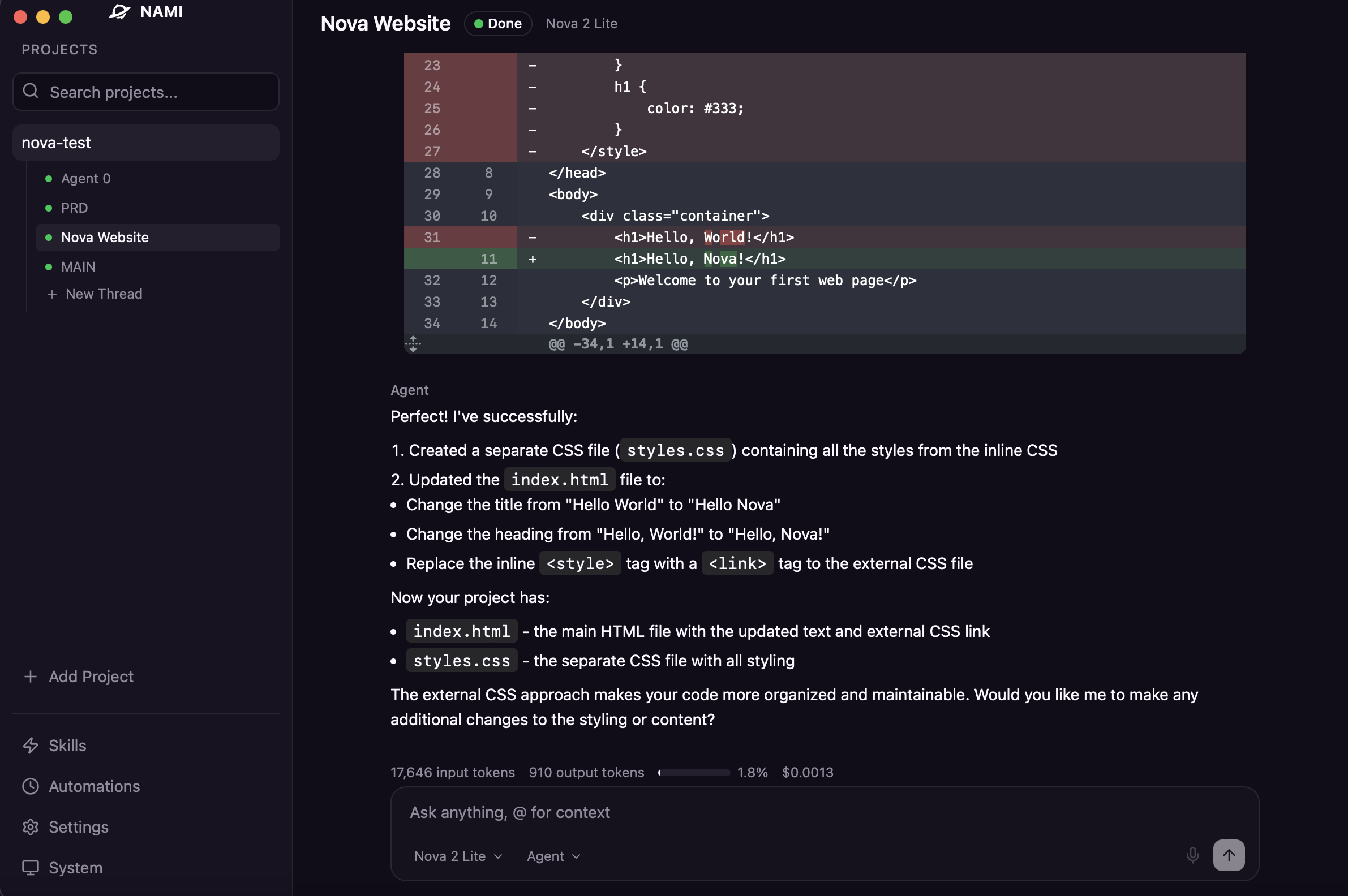Open the PRD thread
Viewport: 1348px width, 896px height.
coord(74,208)
